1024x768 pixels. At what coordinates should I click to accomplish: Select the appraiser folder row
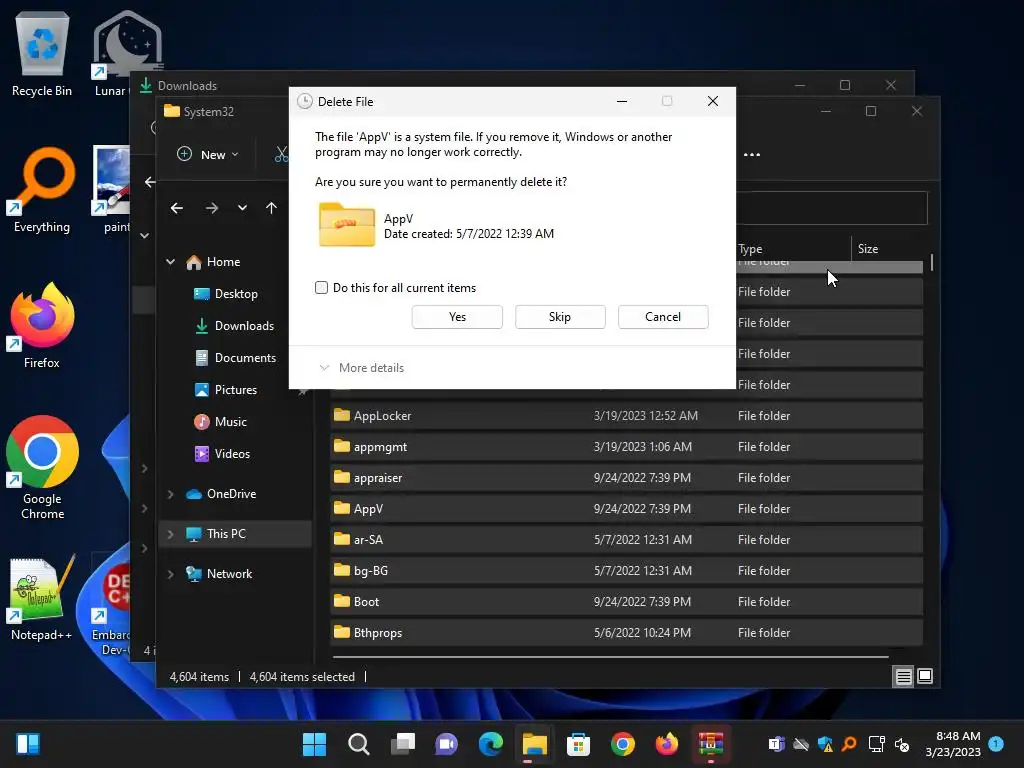tap(627, 478)
